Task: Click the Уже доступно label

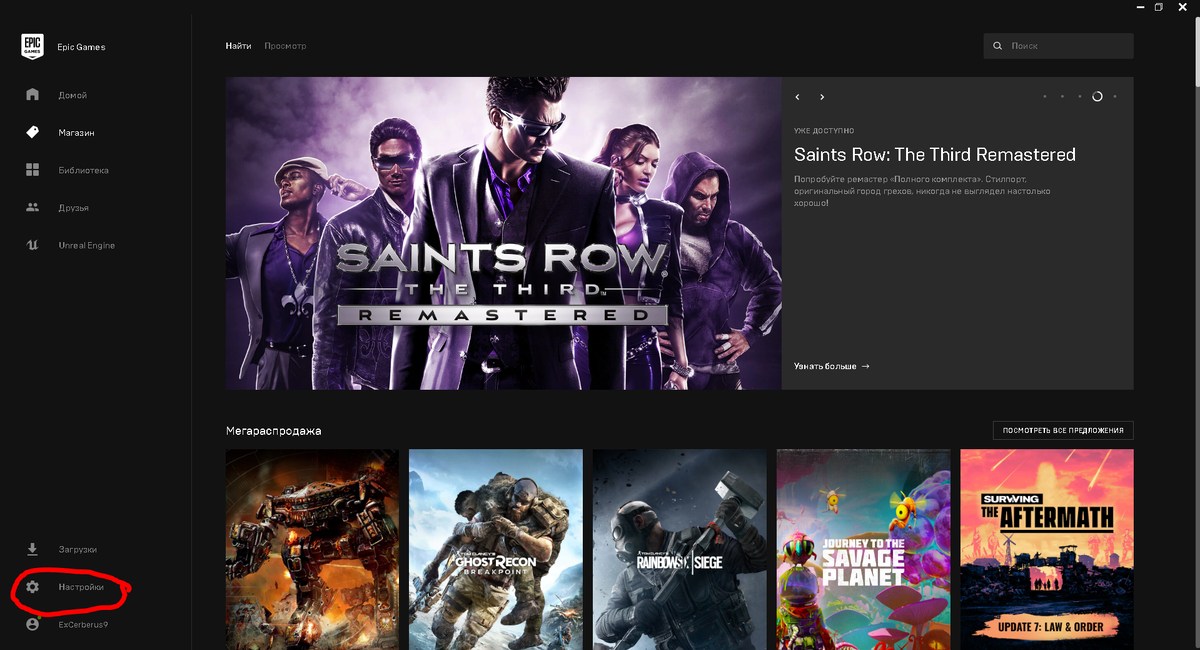Action: tap(824, 131)
